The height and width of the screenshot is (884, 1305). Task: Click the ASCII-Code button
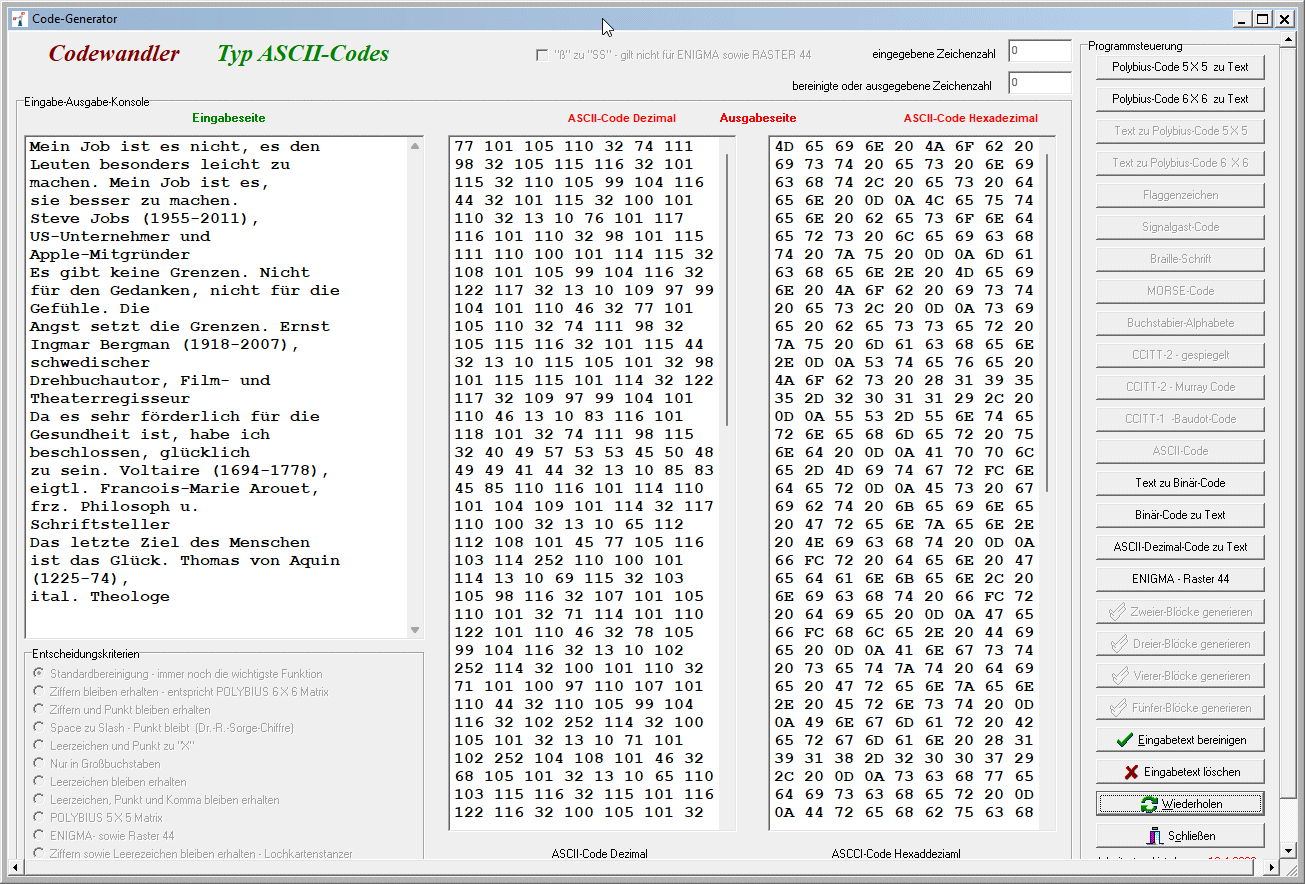click(x=1180, y=451)
